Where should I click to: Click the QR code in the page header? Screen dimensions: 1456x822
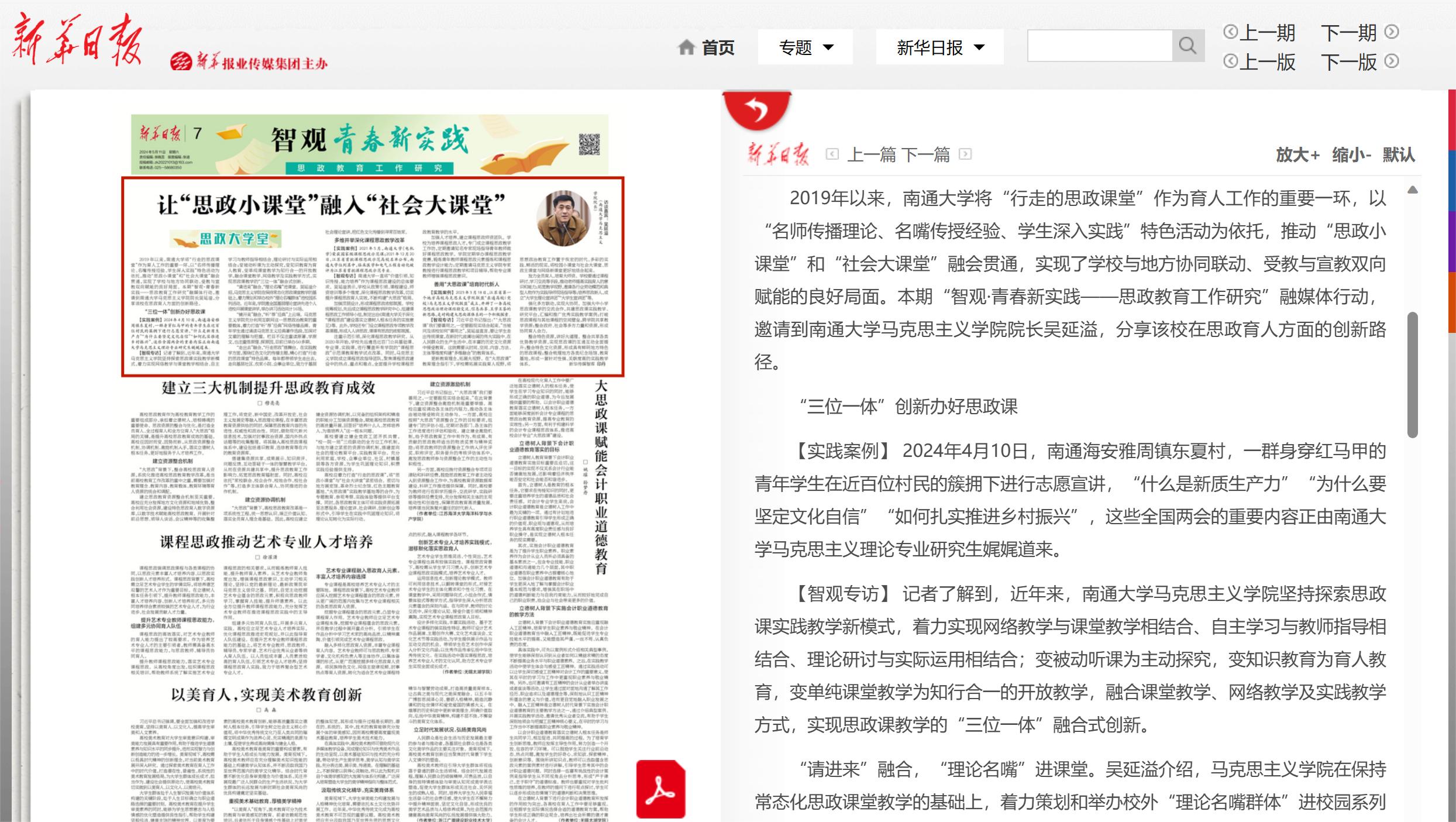(589, 145)
